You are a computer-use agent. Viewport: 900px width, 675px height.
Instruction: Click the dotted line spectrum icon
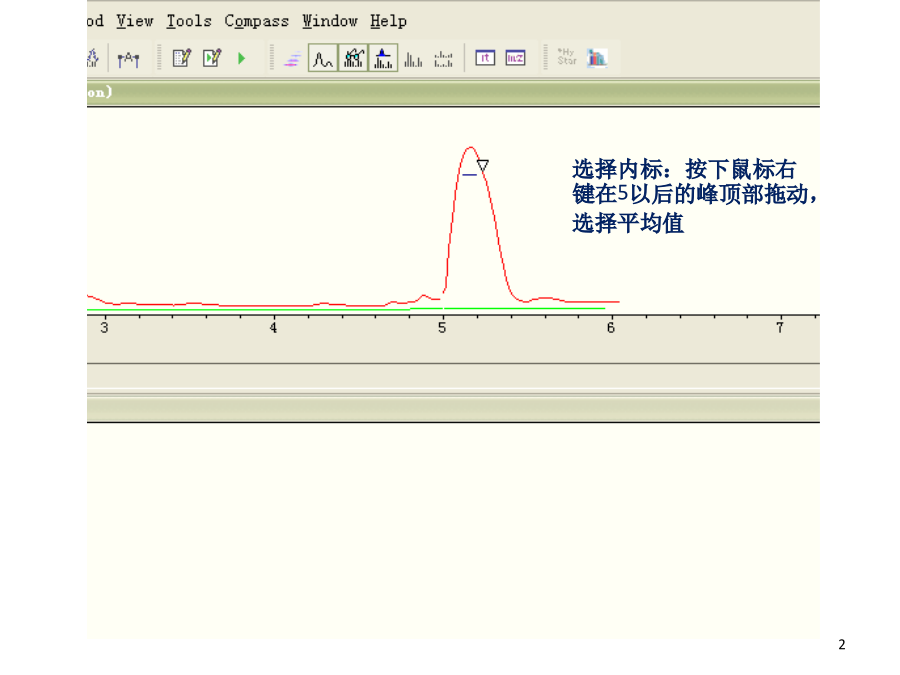[x=443, y=59]
